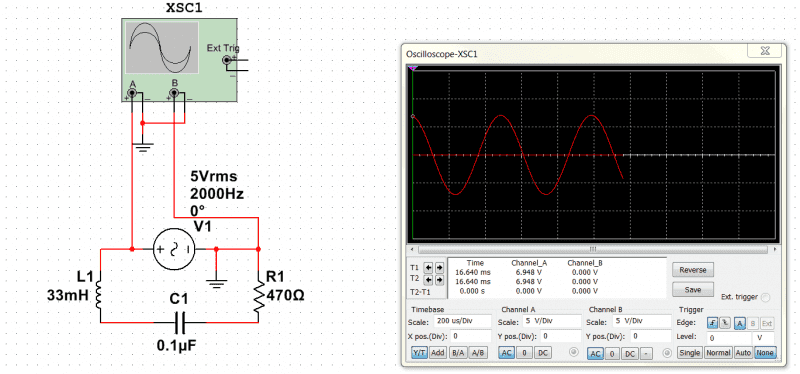Open trigger Level unit V box
This screenshot has height=374, width=800.
[x=763, y=338]
